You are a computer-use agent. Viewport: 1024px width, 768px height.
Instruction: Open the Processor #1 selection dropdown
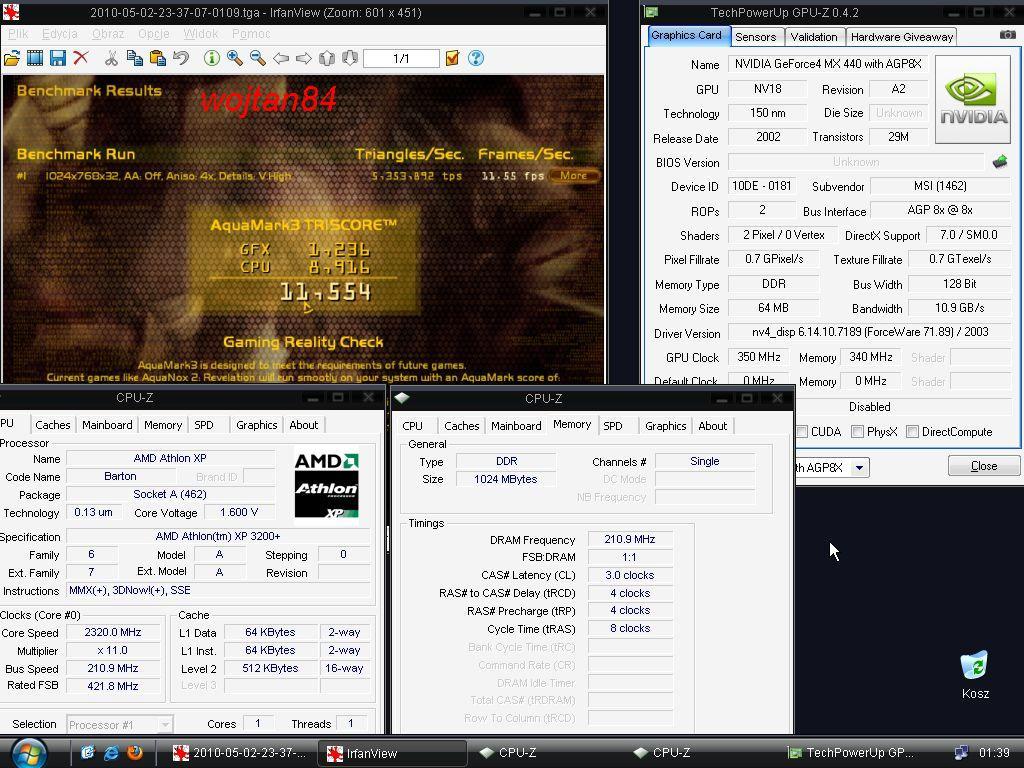(120, 724)
